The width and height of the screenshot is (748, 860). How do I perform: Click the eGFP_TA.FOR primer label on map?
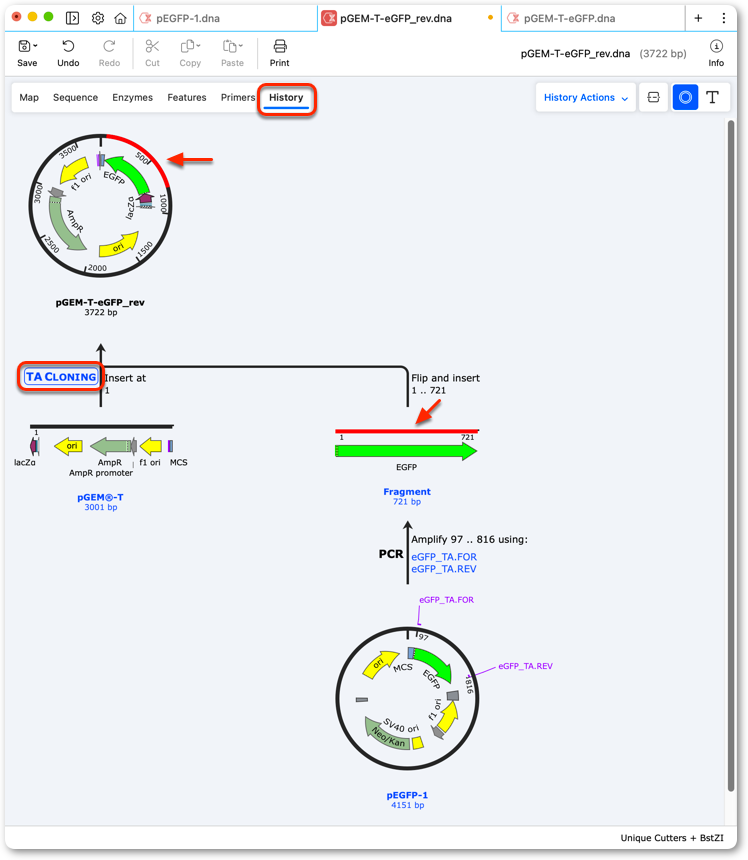[446, 600]
